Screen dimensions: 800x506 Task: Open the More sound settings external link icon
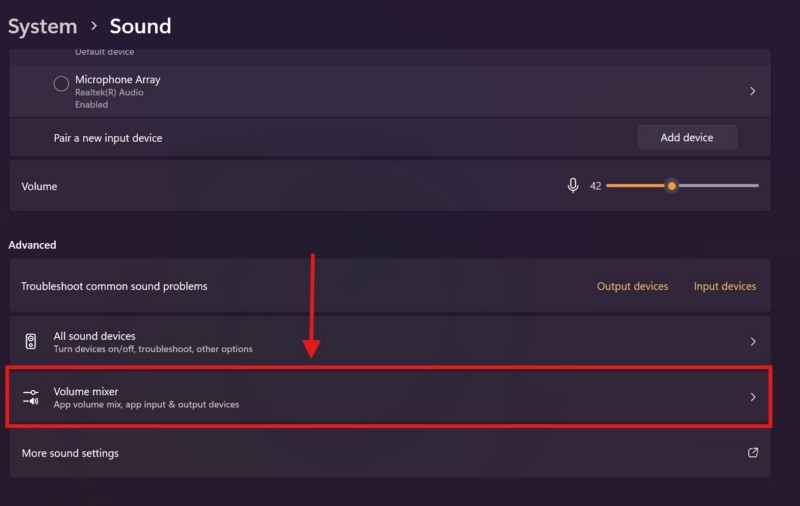[x=753, y=453]
